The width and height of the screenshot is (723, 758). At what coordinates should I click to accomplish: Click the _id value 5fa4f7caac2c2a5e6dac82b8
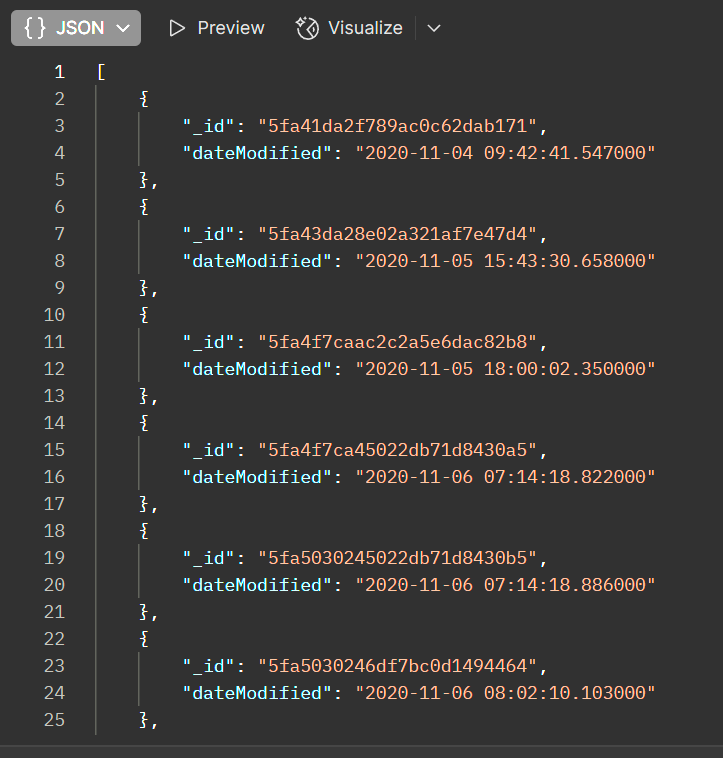coord(399,342)
